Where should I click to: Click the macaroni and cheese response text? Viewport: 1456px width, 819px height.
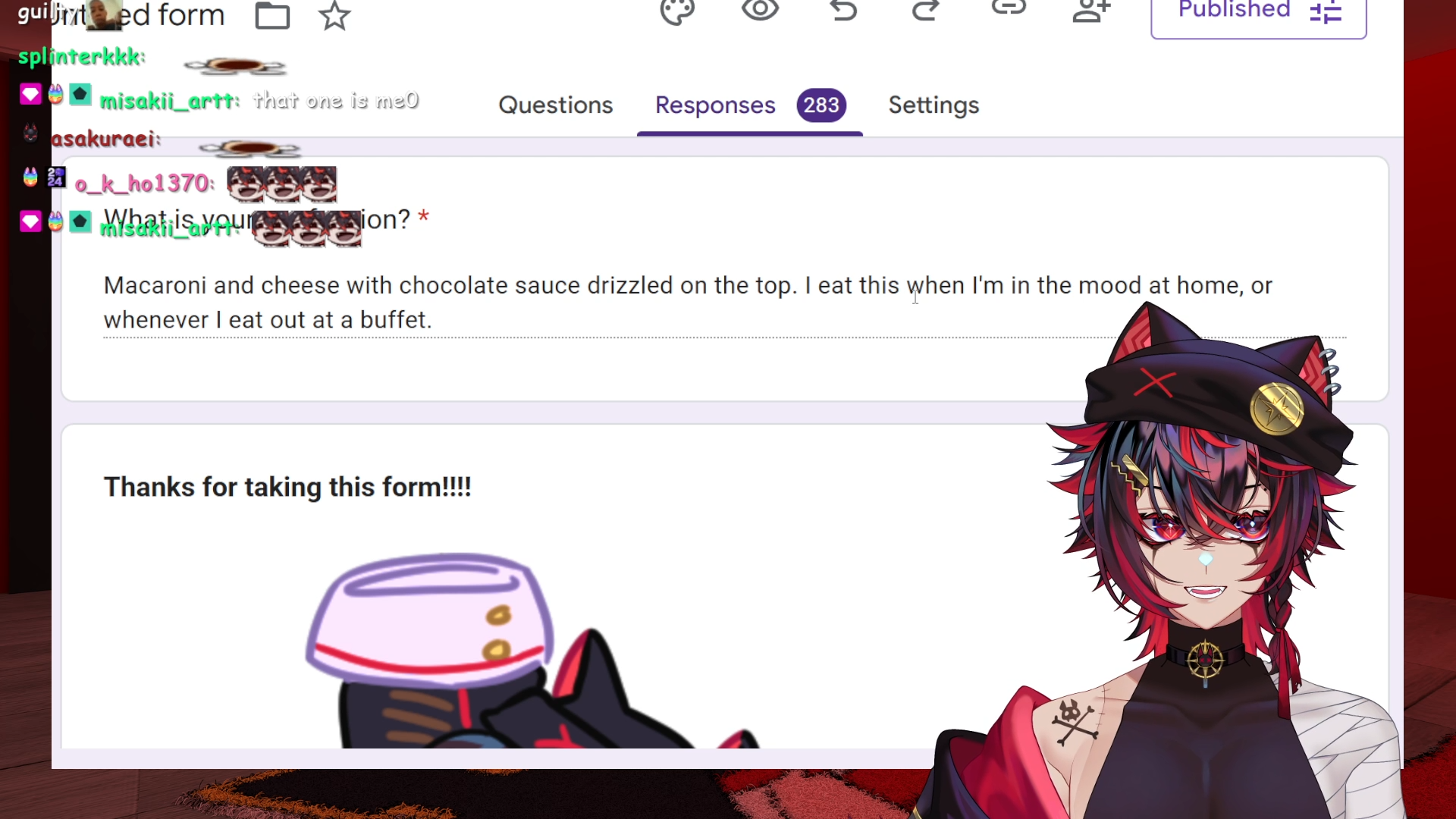[688, 303]
